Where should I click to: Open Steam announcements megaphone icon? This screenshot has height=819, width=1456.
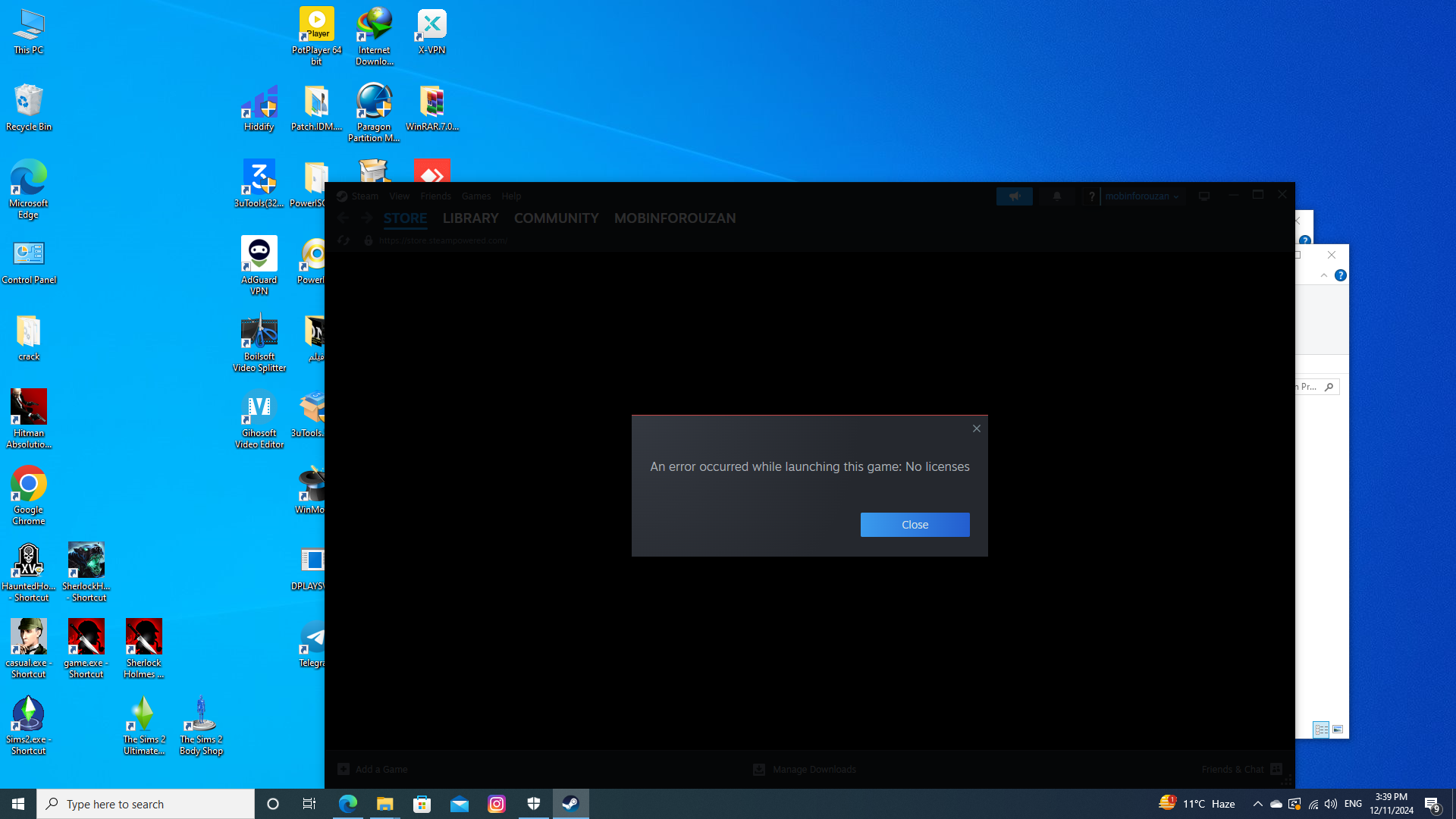[x=1014, y=196]
